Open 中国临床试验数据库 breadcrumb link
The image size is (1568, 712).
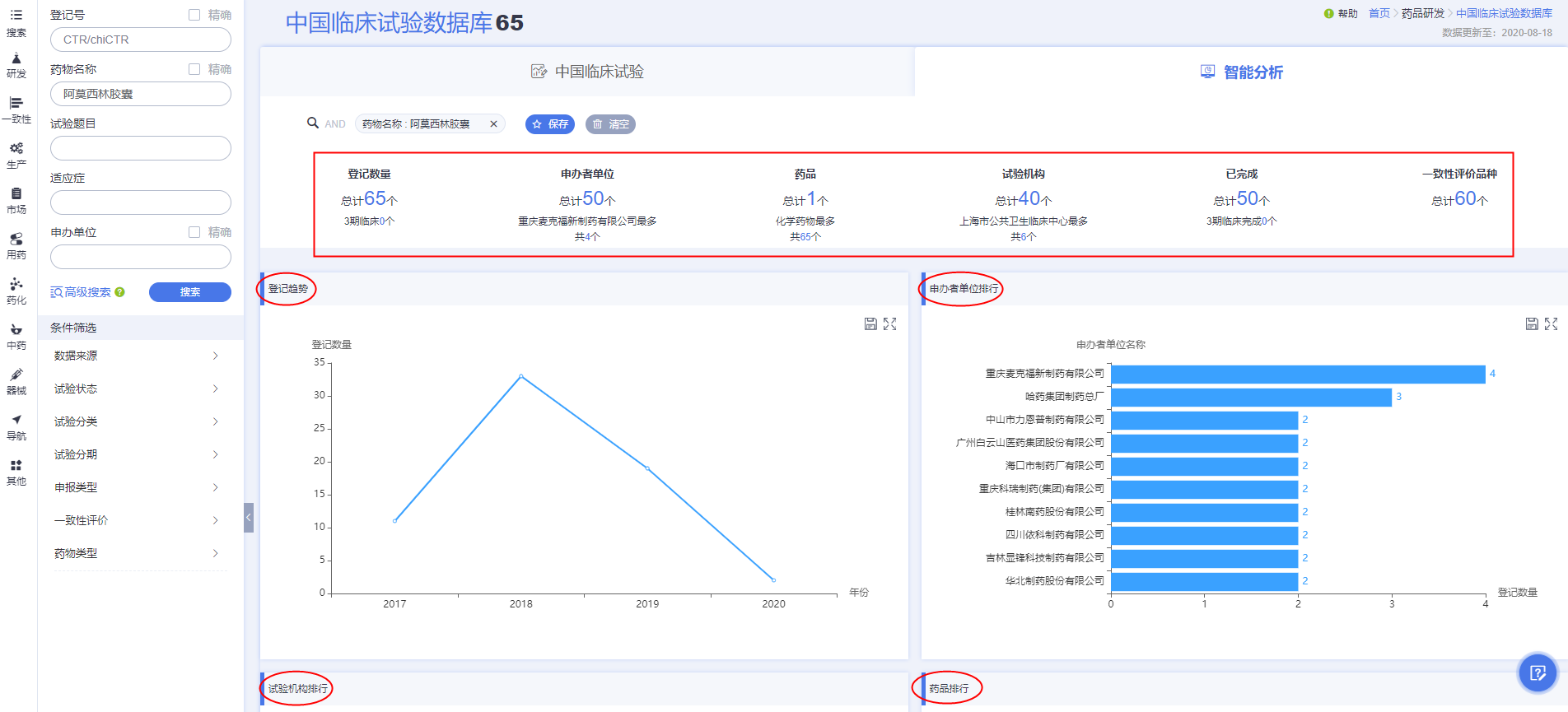(x=1504, y=13)
